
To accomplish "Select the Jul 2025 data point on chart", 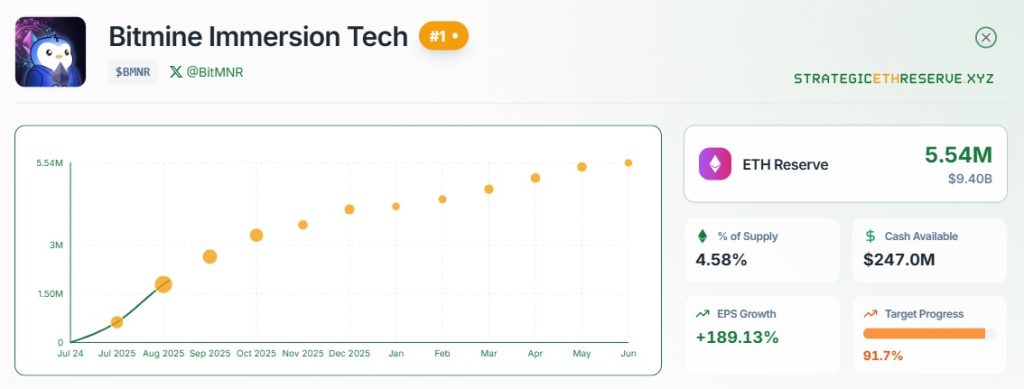I will [x=117, y=322].
